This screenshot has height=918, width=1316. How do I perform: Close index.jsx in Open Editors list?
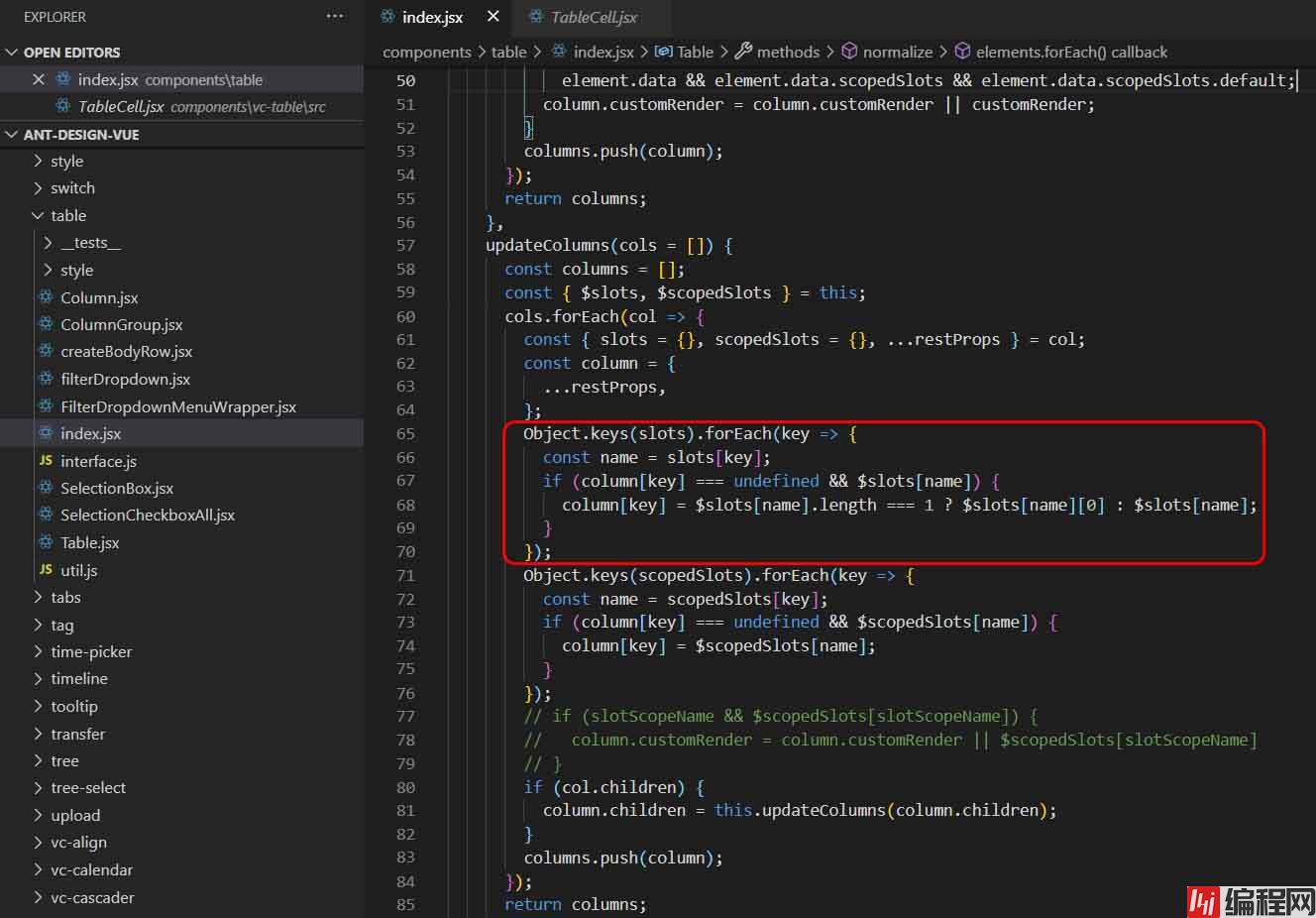click(39, 79)
